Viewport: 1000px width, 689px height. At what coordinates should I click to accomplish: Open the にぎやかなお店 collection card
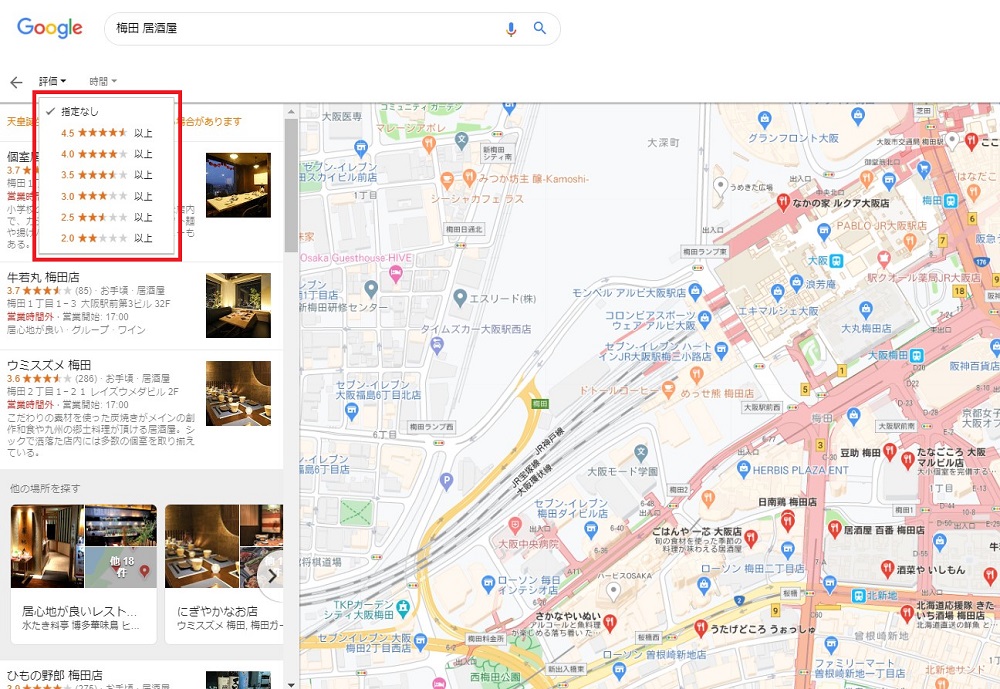[x=224, y=574]
